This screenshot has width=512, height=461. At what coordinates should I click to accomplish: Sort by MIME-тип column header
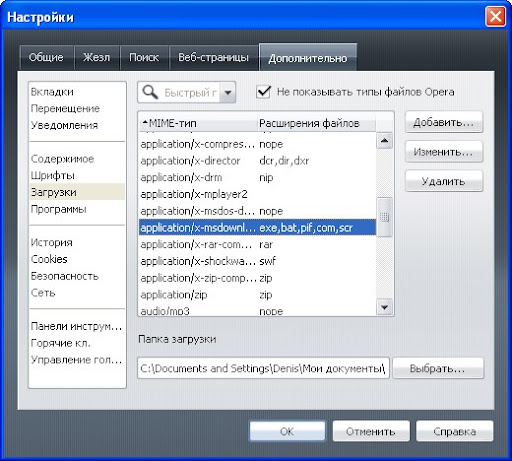pyautogui.click(x=198, y=123)
